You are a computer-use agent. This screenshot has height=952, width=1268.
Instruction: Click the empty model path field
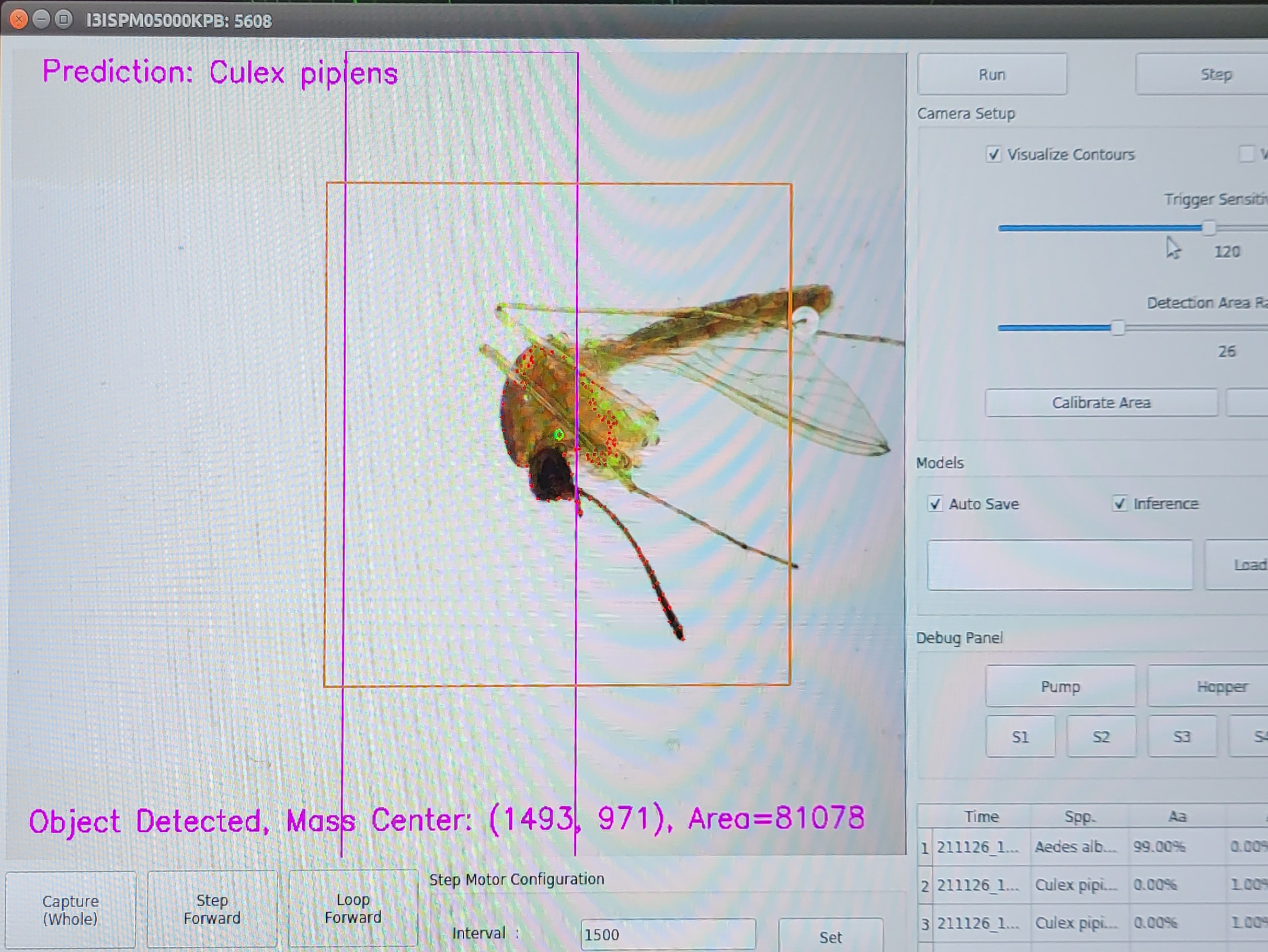pyautogui.click(x=1059, y=565)
